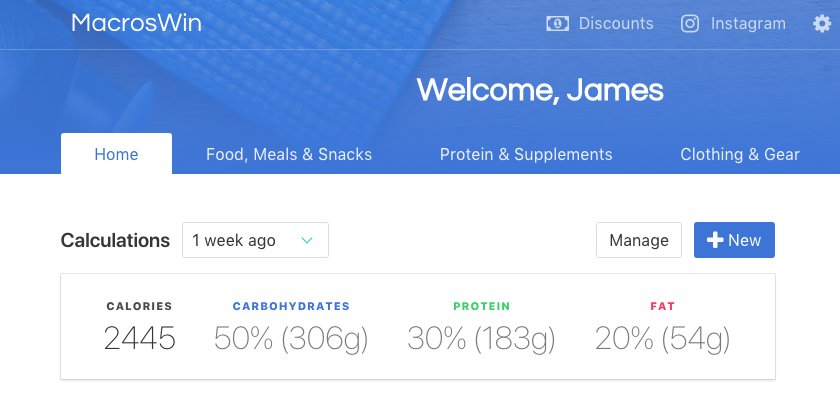Switch to the Home tab
This screenshot has height=400, width=840.
[116, 154]
